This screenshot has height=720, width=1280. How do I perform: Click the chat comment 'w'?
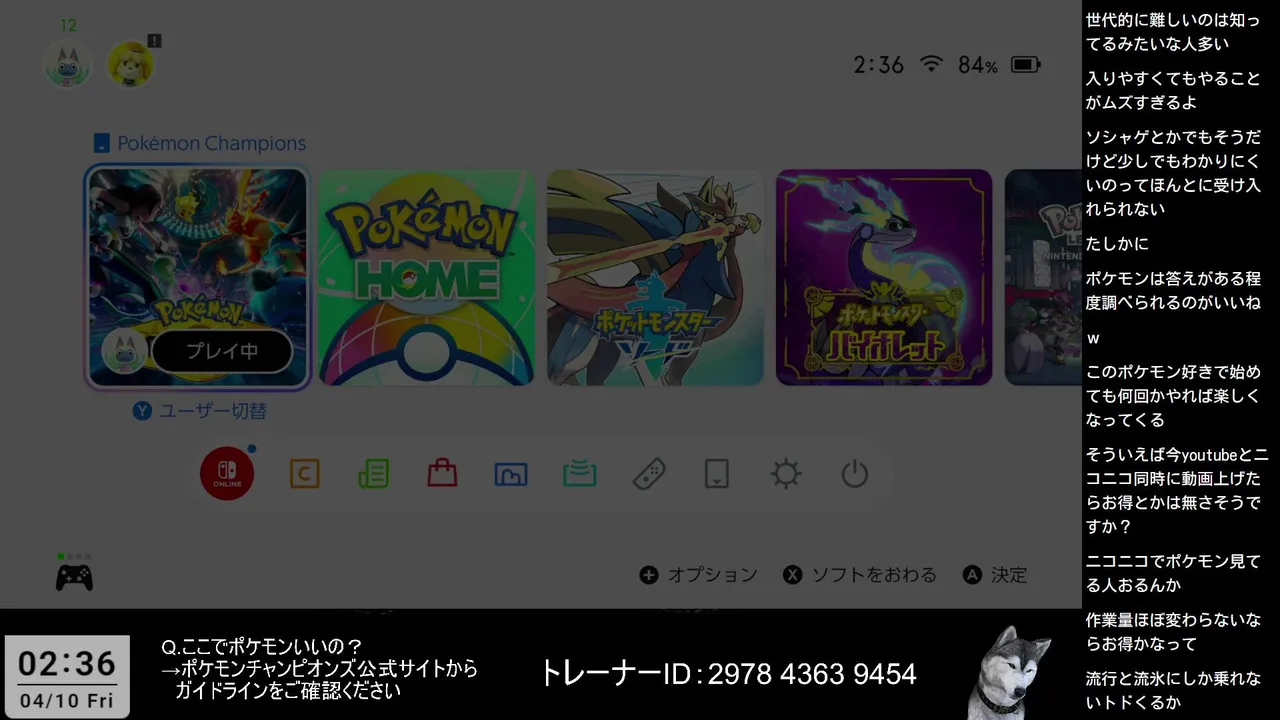1093,338
